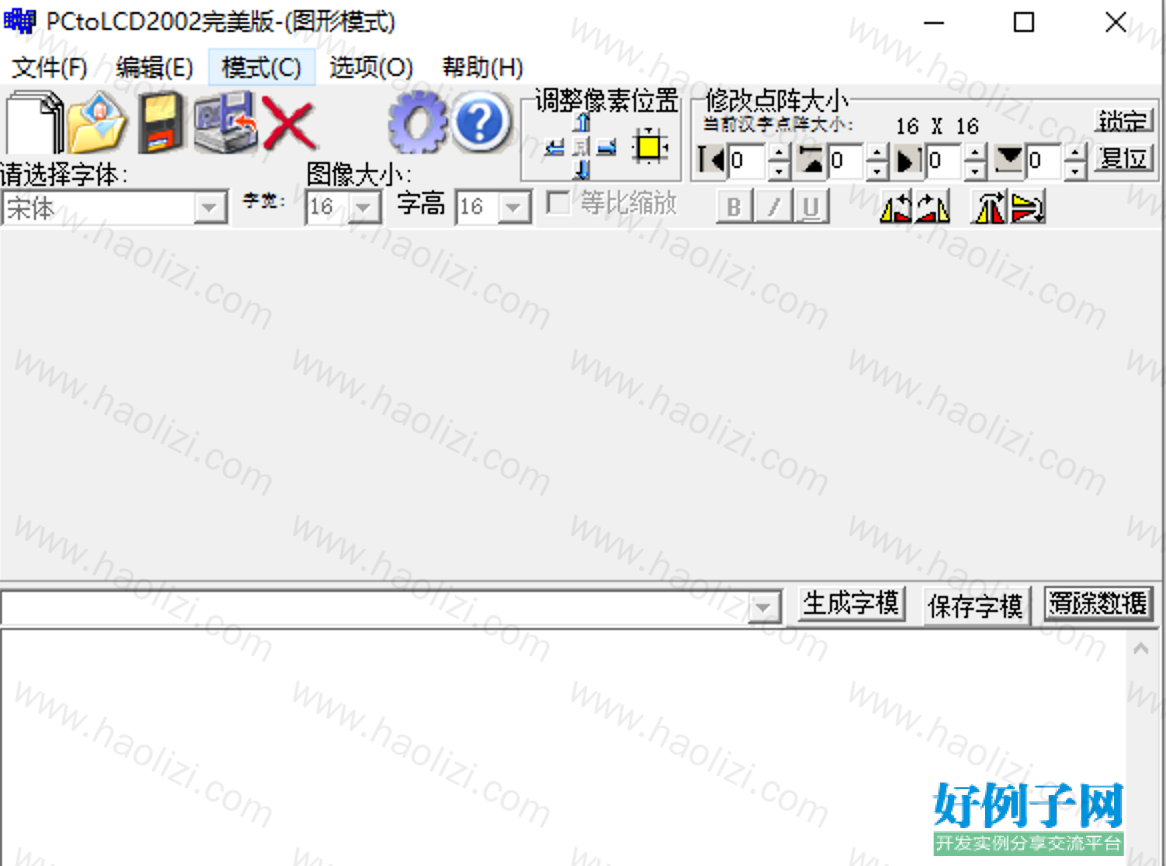Click the bottom-edge value input field
The image size is (1166, 866).
(x=1044, y=161)
